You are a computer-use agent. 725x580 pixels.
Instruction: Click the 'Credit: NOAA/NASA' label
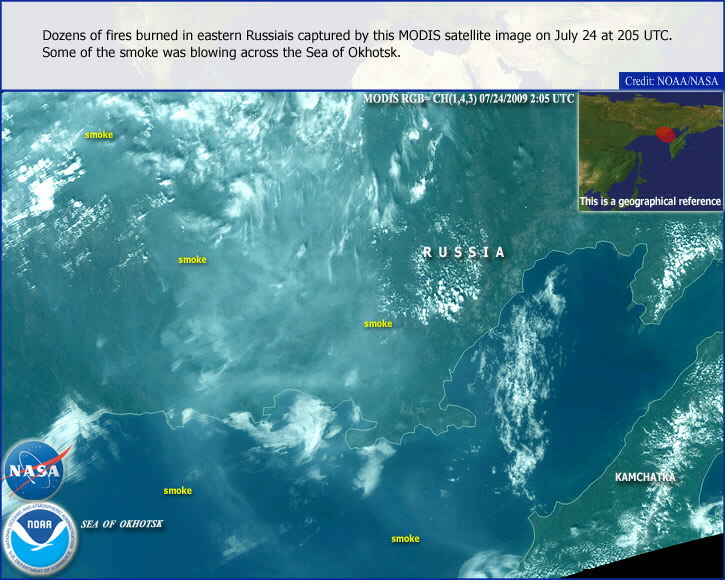(x=672, y=80)
